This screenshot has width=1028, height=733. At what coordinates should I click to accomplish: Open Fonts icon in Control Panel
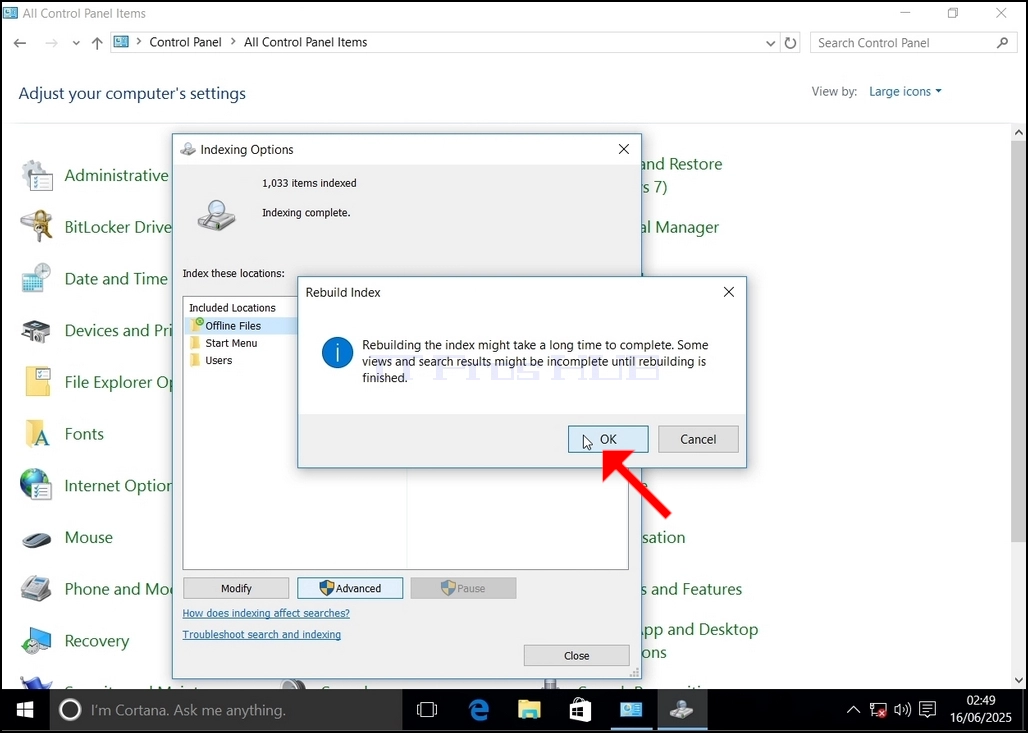(37, 433)
